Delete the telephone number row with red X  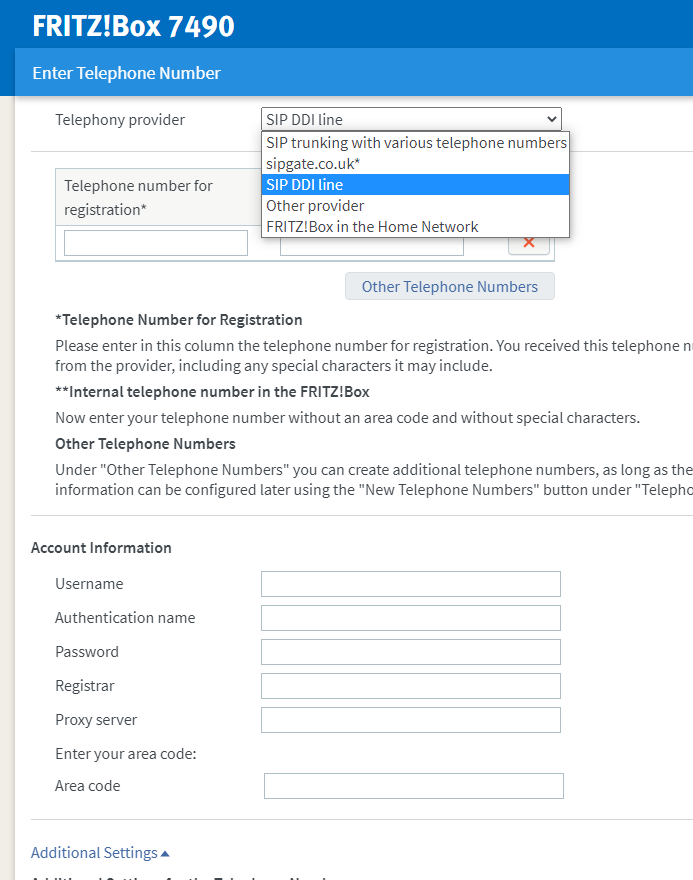tap(529, 243)
